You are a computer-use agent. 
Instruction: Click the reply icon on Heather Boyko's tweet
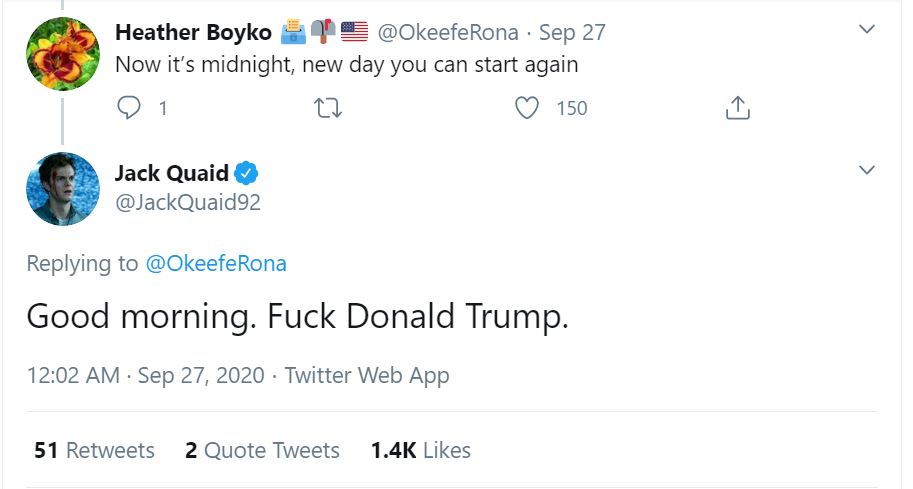tap(130, 108)
